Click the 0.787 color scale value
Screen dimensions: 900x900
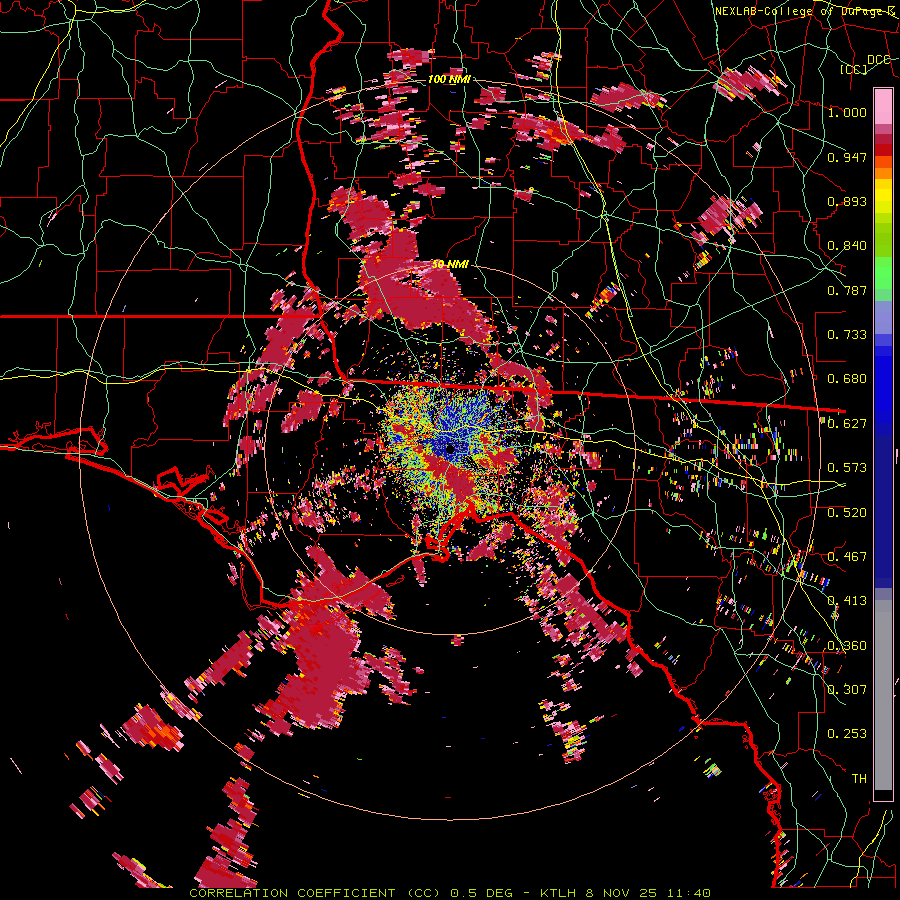pyautogui.click(x=847, y=290)
